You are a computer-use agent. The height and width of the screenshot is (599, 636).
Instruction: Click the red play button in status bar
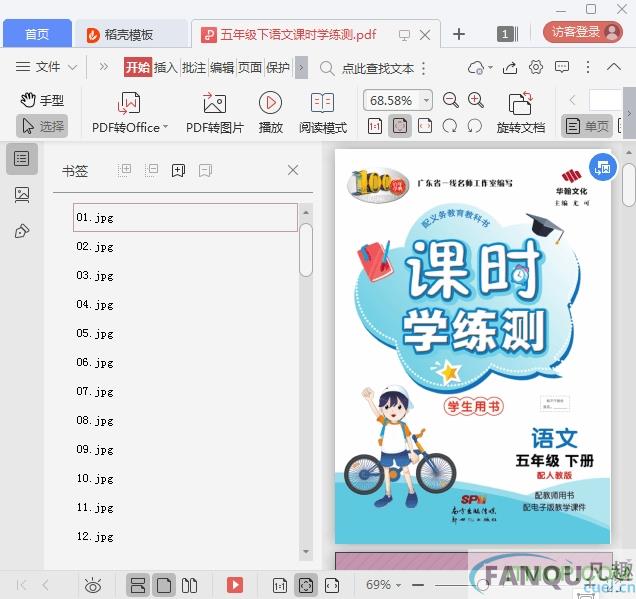(235, 585)
